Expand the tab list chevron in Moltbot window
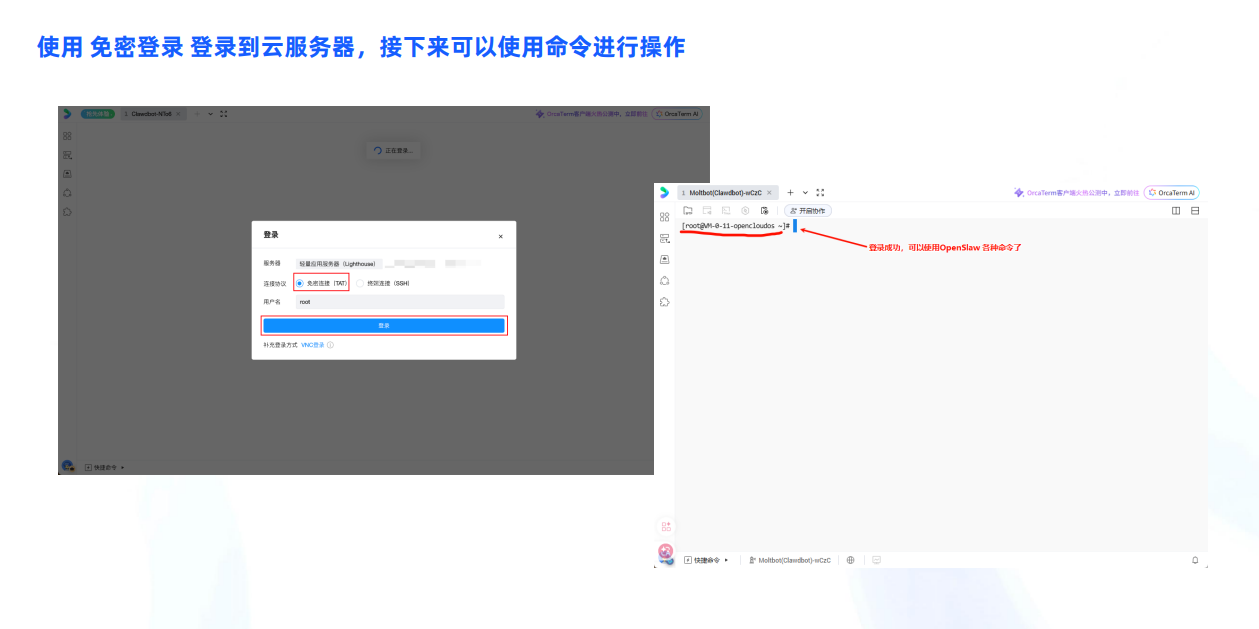1259x629 pixels. (x=805, y=192)
